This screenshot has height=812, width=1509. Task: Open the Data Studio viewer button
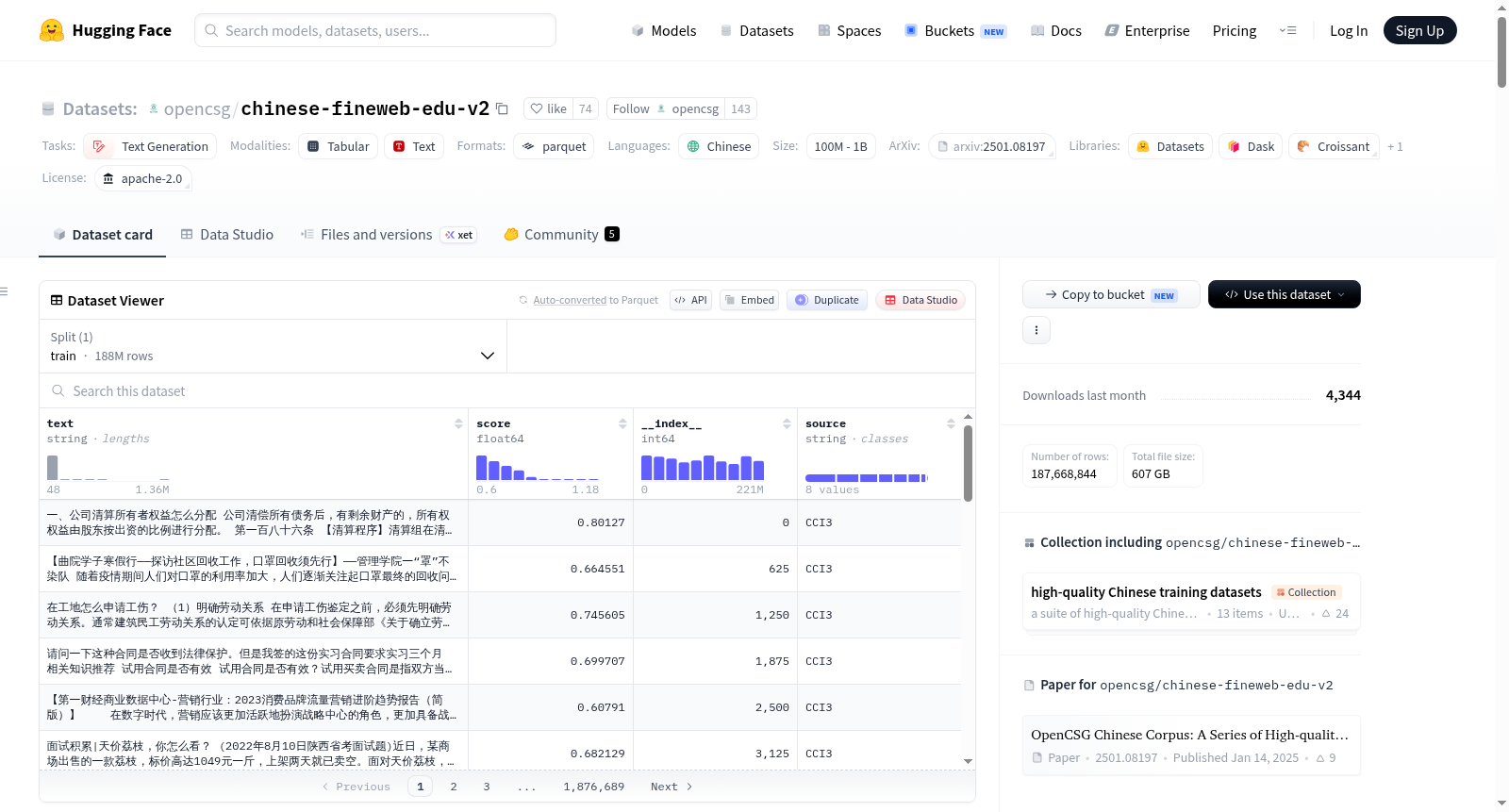click(920, 300)
